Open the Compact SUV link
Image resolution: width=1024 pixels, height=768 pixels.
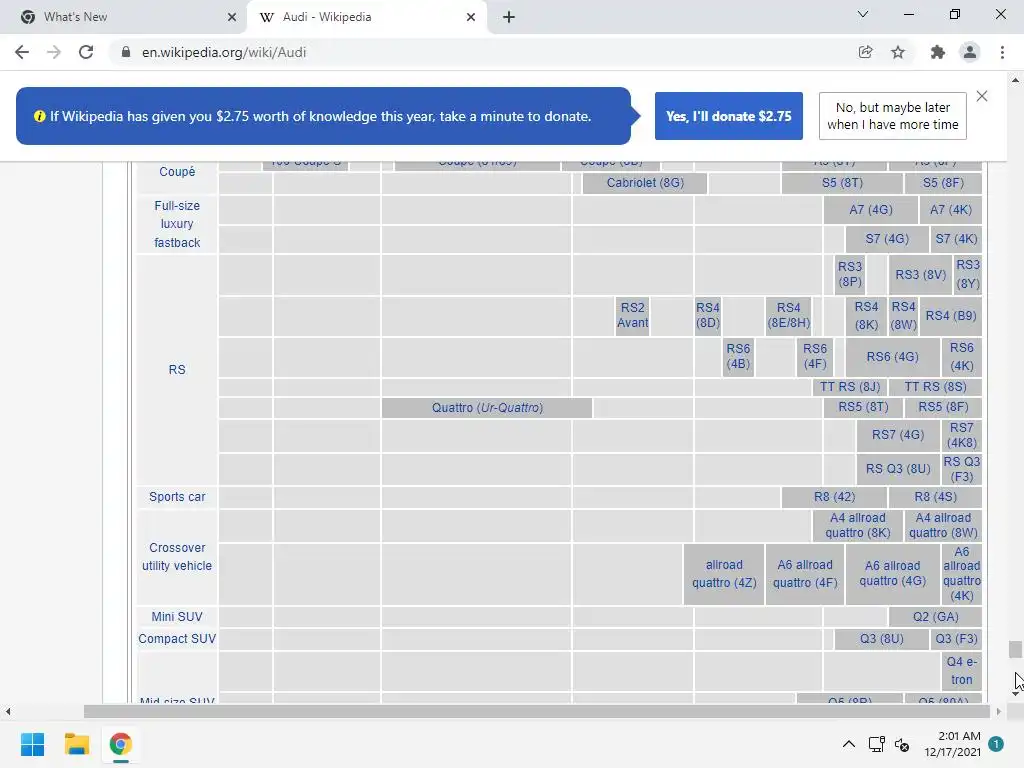[x=177, y=639]
